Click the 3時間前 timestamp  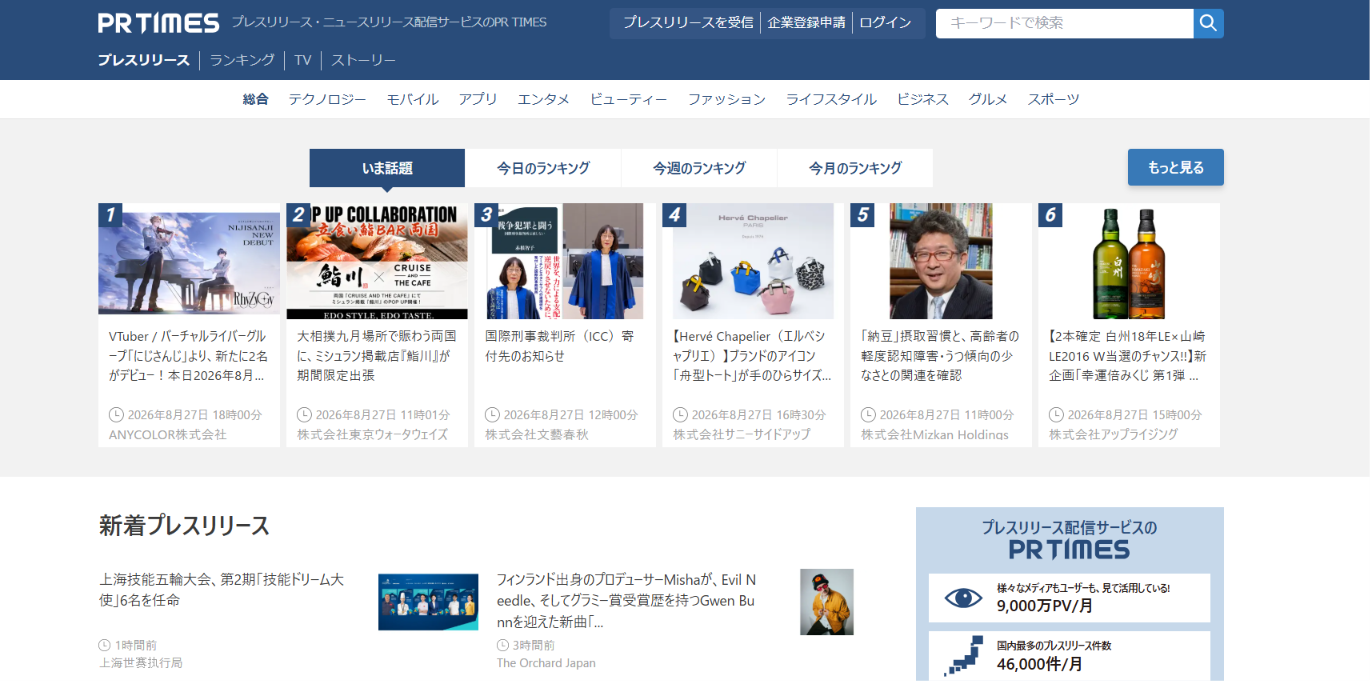526,645
